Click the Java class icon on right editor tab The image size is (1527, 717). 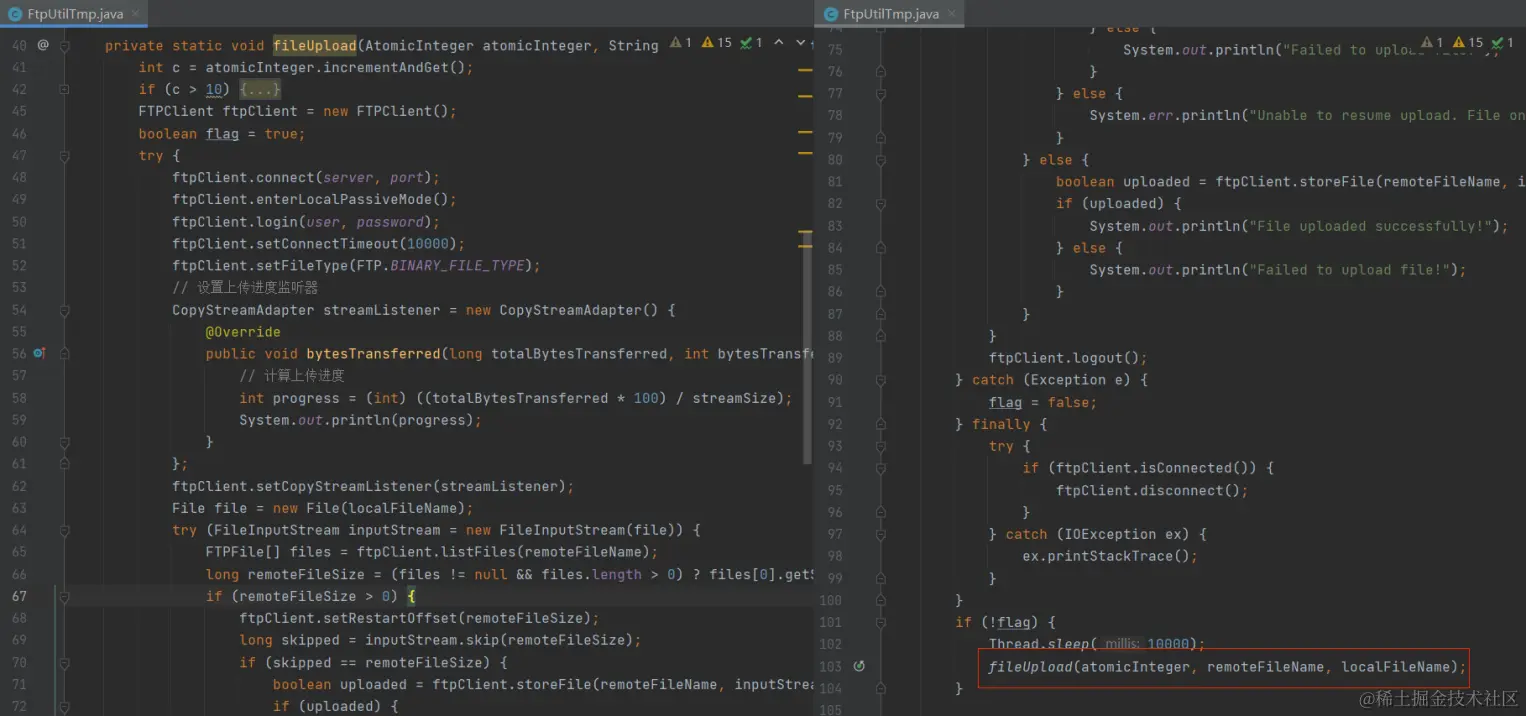(x=829, y=14)
